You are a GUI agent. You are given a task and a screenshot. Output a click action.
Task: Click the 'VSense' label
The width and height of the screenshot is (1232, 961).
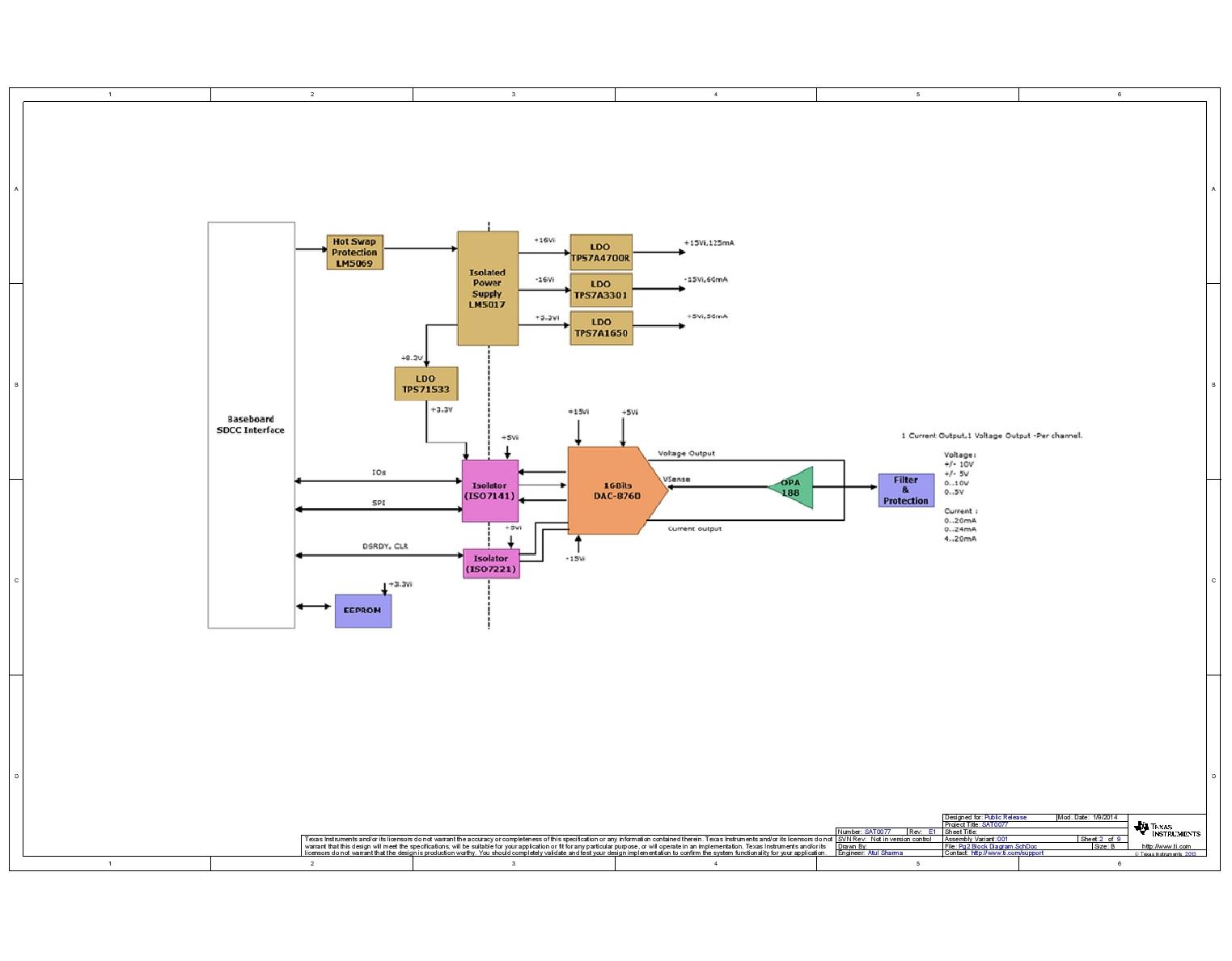click(x=676, y=479)
